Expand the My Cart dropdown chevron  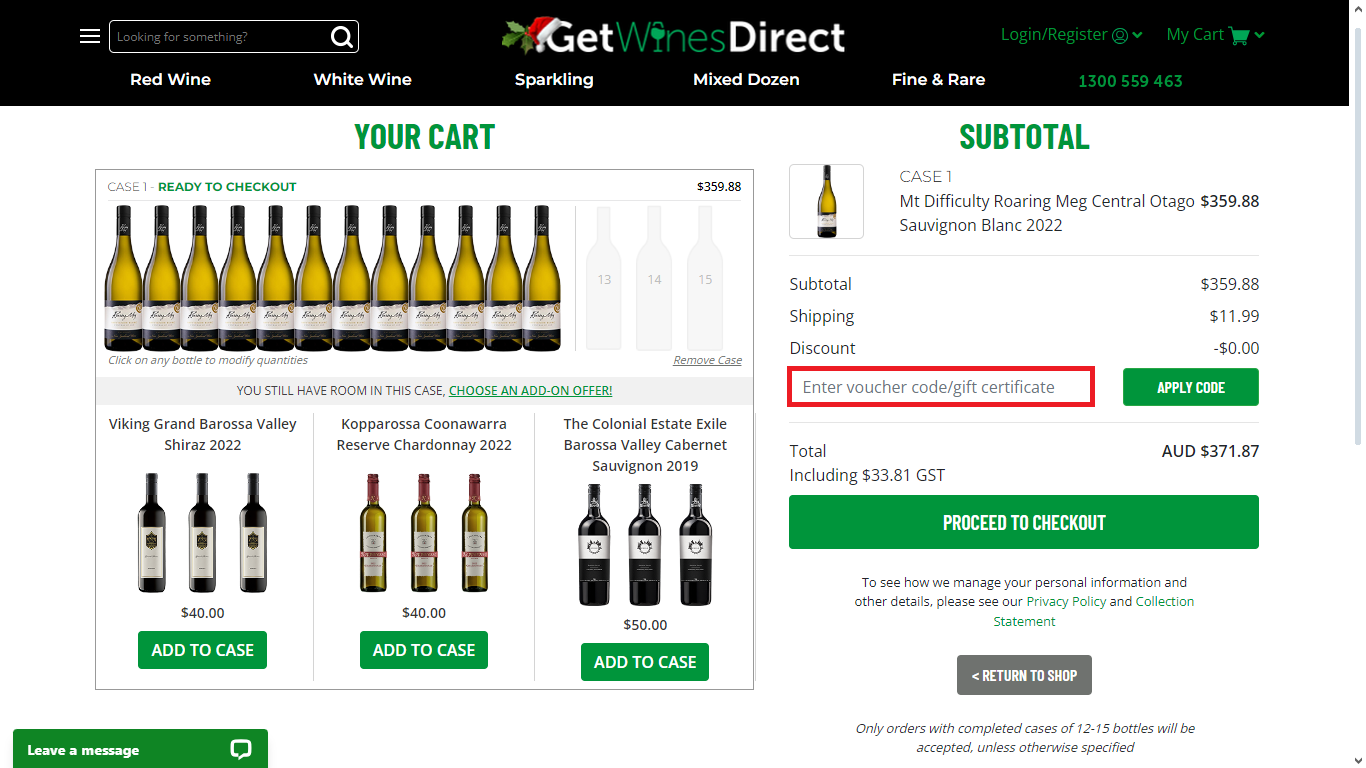click(x=1261, y=34)
